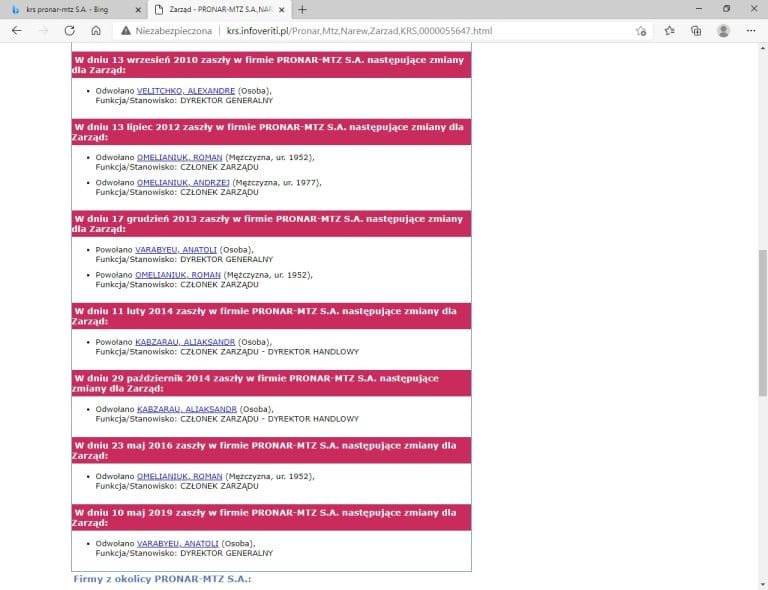Open OMELIANIUK, ROMAN link under 23 maj 2016
This screenshot has width=768, height=590.
pyautogui.click(x=179, y=476)
